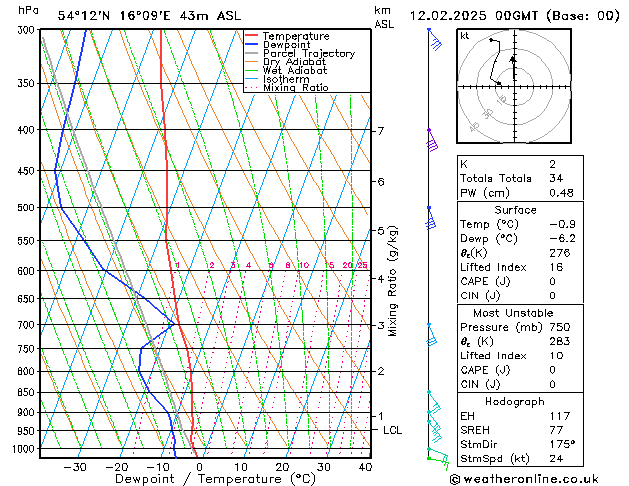Click the surface Lifted Index value 16
Image resolution: width=629 pixels, height=486 pixels.
556,267
